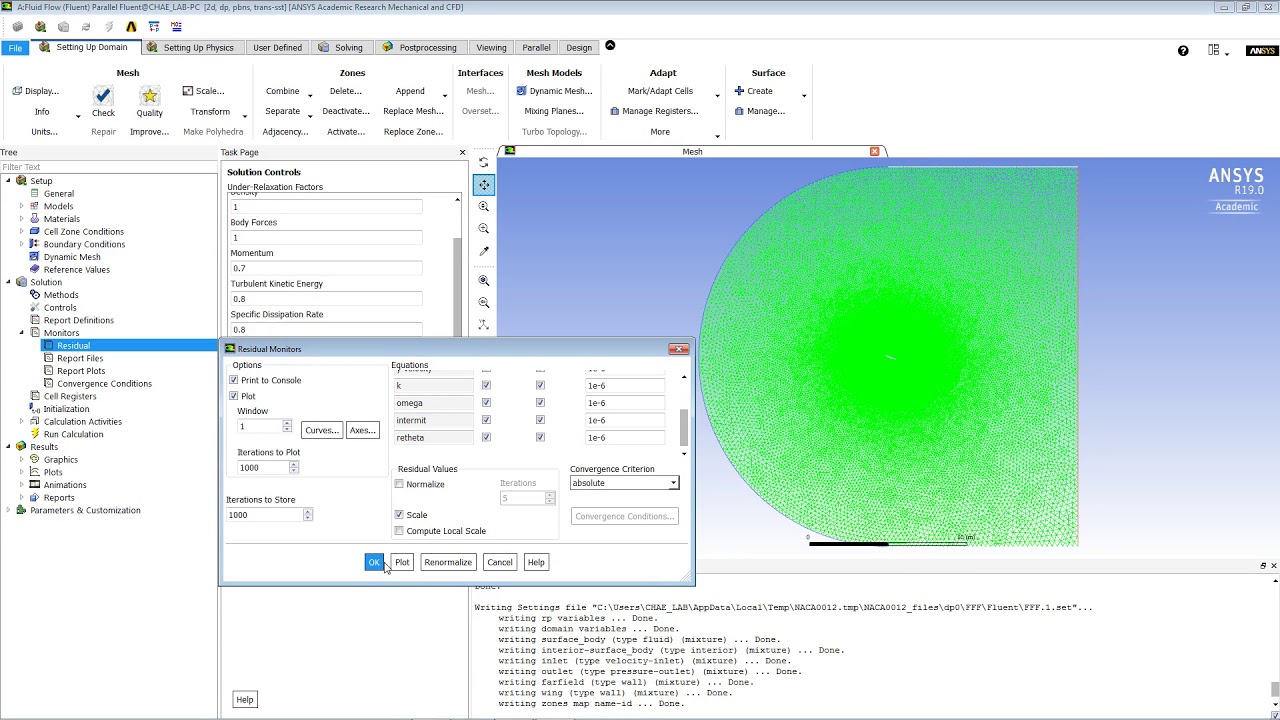The height and width of the screenshot is (720, 1280).
Task: Expand the Parameters & Customization node
Action: coord(9,510)
